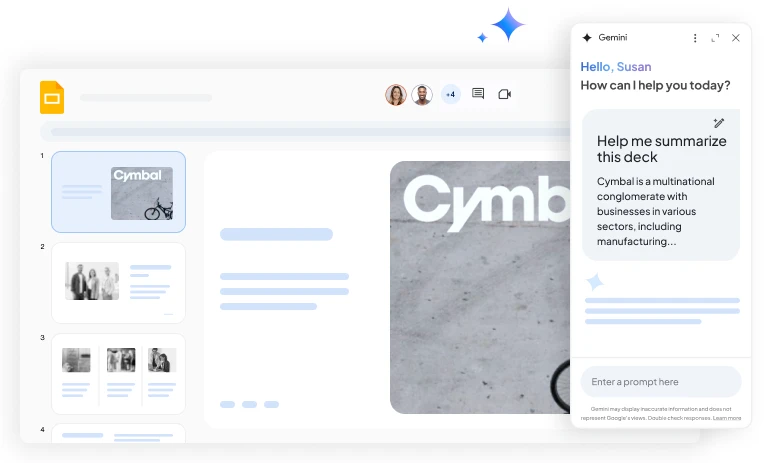The height and width of the screenshot is (463, 776).
Task: Click the document title placeholder bar
Action: tap(146, 98)
